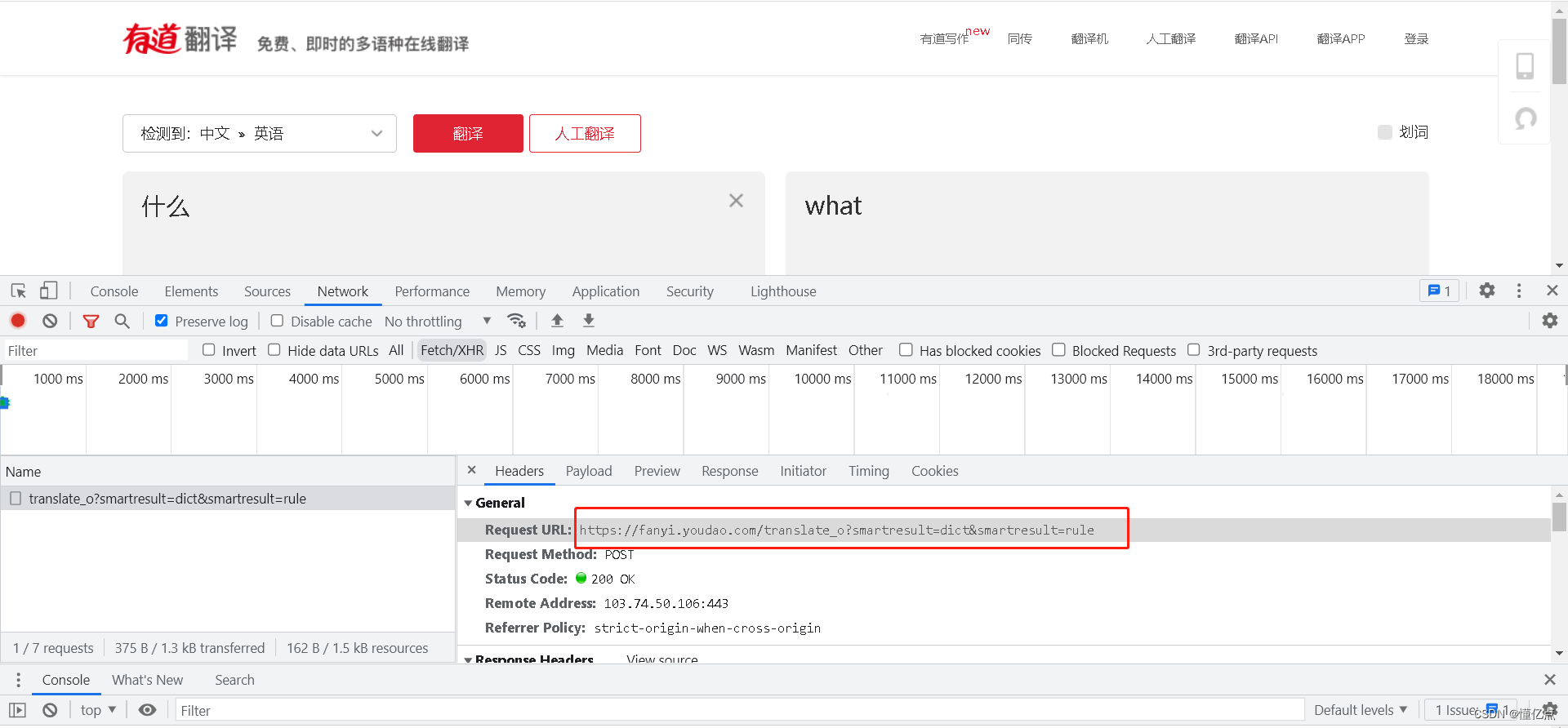1568x728 pixels.
Task: Open the What's New drawer tab
Action: pyautogui.click(x=147, y=680)
